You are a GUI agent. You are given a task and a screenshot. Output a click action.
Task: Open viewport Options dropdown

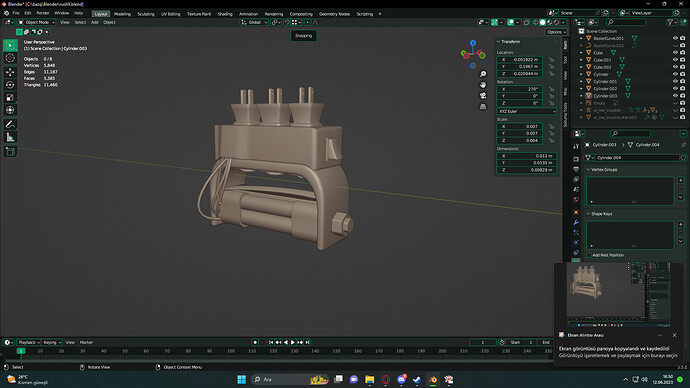pyautogui.click(x=557, y=32)
